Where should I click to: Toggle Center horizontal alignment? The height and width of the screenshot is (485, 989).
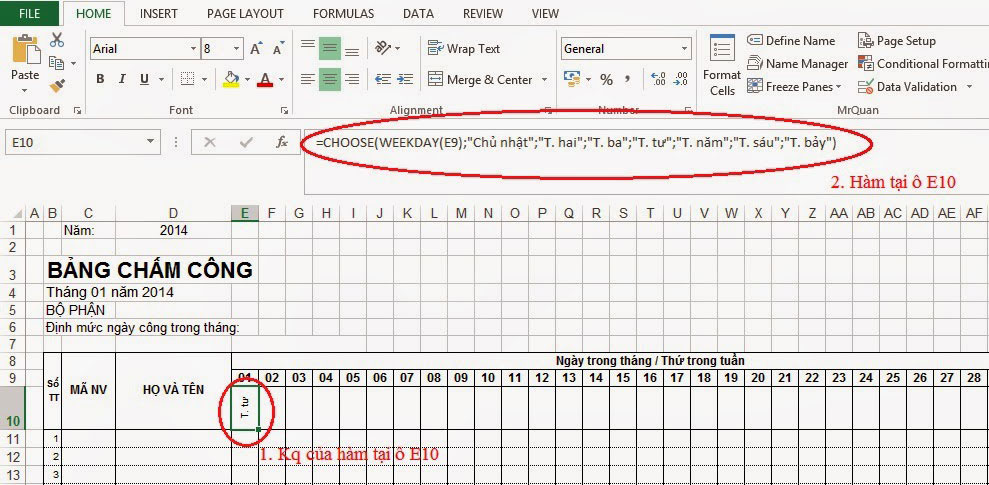[x=330, y=79]
